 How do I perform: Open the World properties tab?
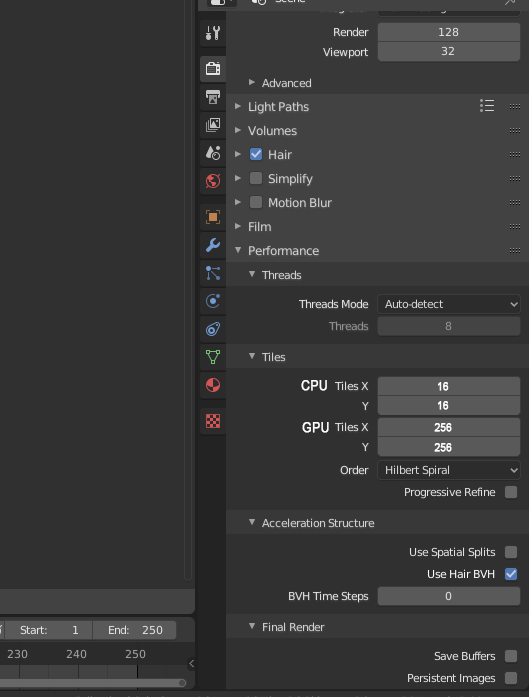[213, 181]
